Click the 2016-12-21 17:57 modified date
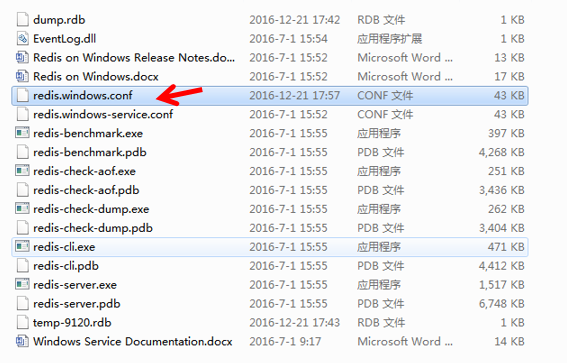This screenshot has width=567, height=363. 295,95
